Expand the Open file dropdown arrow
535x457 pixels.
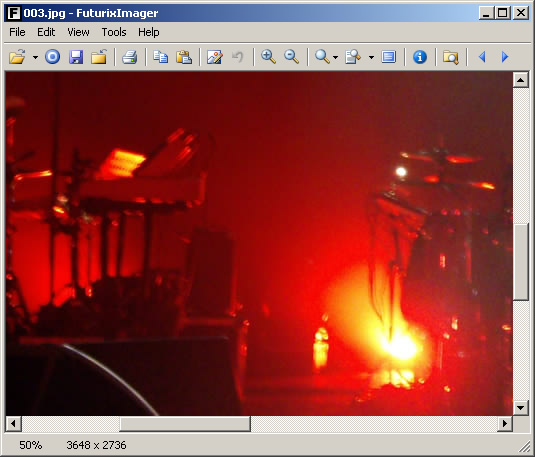point(35,57)
